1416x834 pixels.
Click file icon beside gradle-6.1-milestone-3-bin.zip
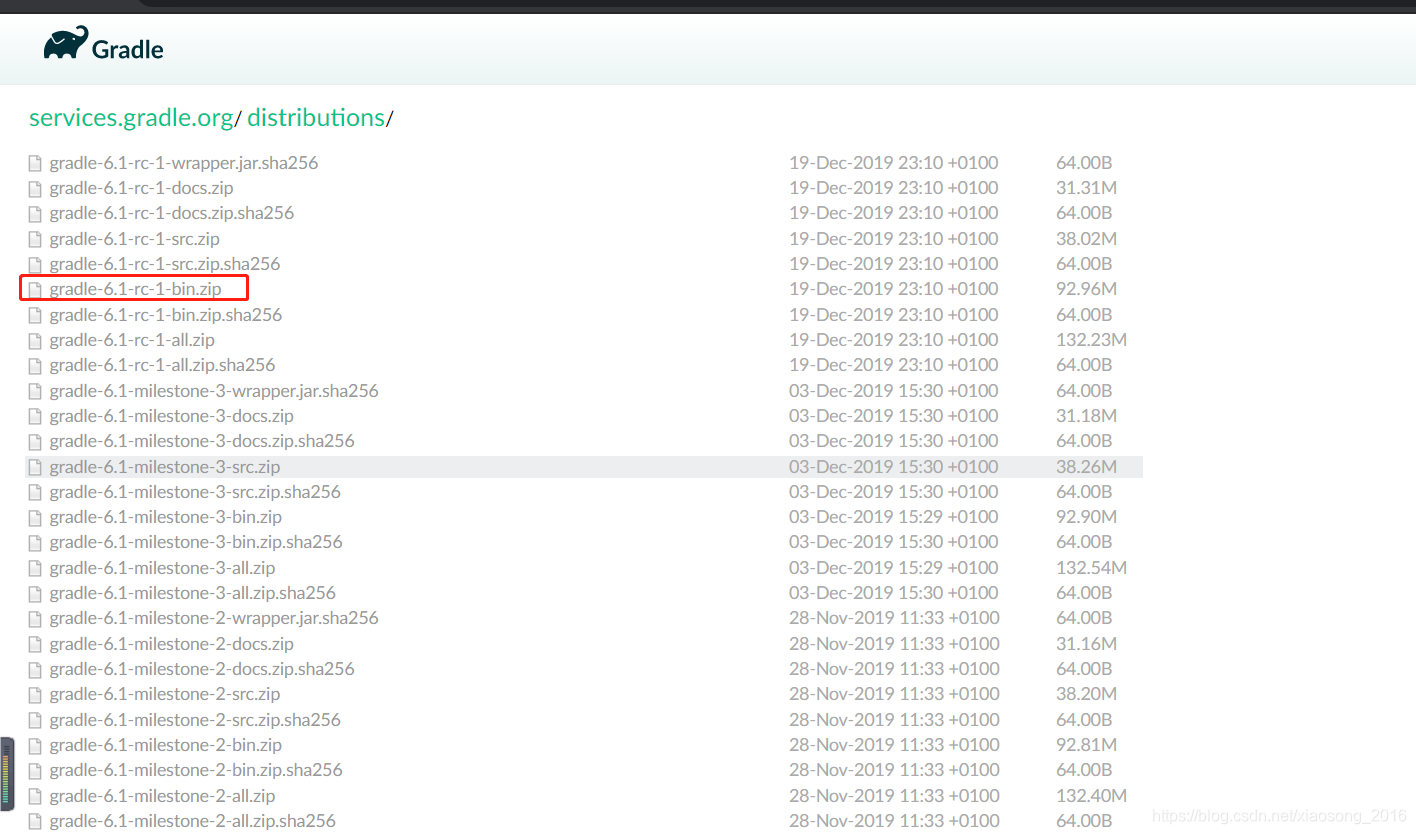(35, 517)
